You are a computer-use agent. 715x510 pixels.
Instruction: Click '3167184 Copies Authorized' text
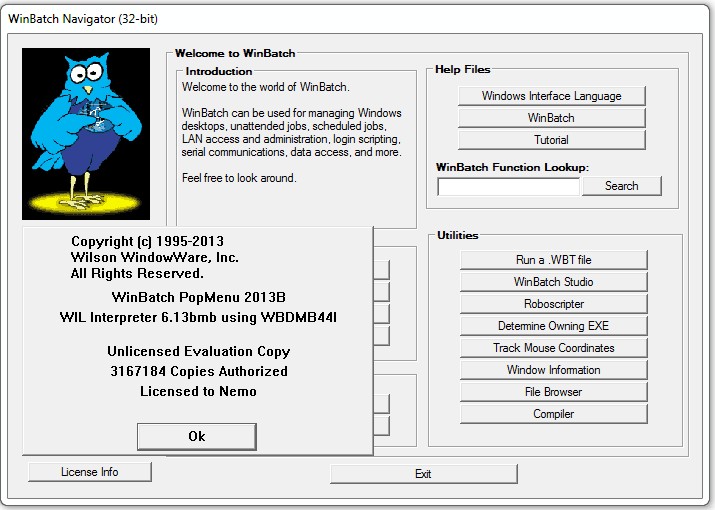(199, 371)
